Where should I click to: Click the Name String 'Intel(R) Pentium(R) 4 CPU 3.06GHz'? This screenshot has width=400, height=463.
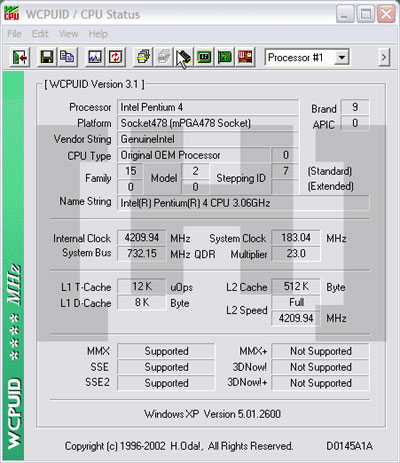click(243, 203)
